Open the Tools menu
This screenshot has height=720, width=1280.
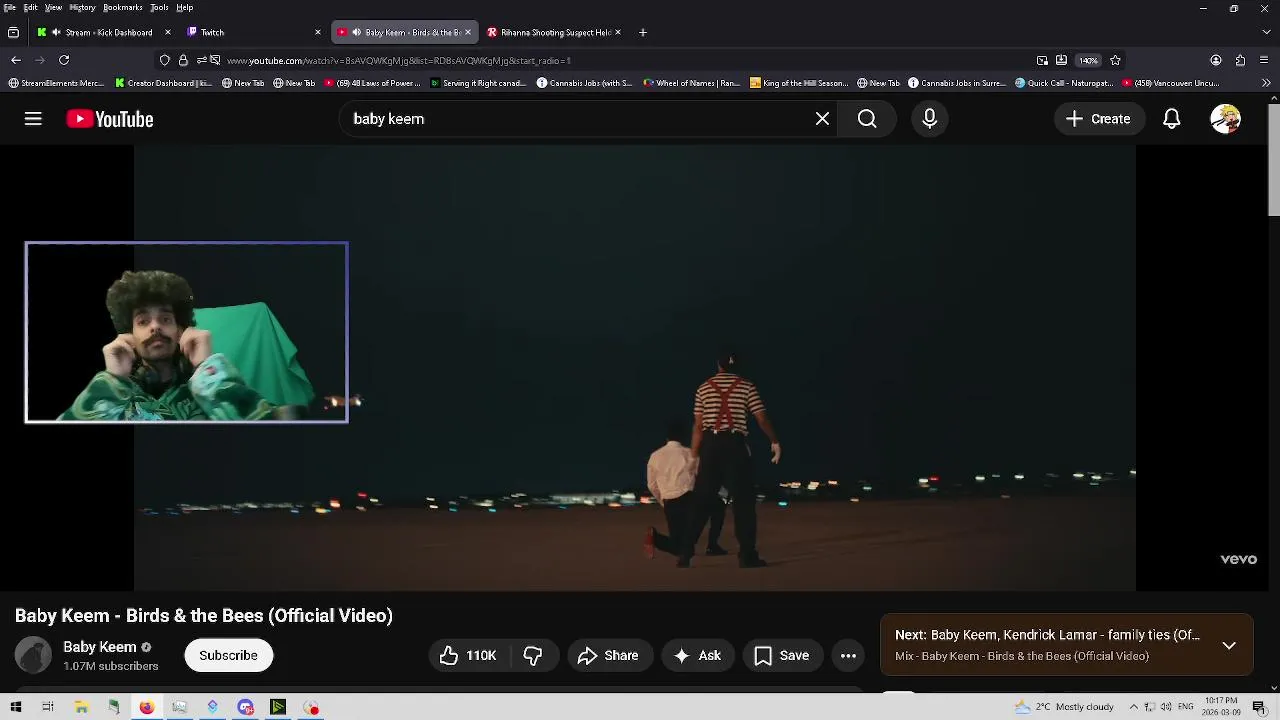click(159, 8)
